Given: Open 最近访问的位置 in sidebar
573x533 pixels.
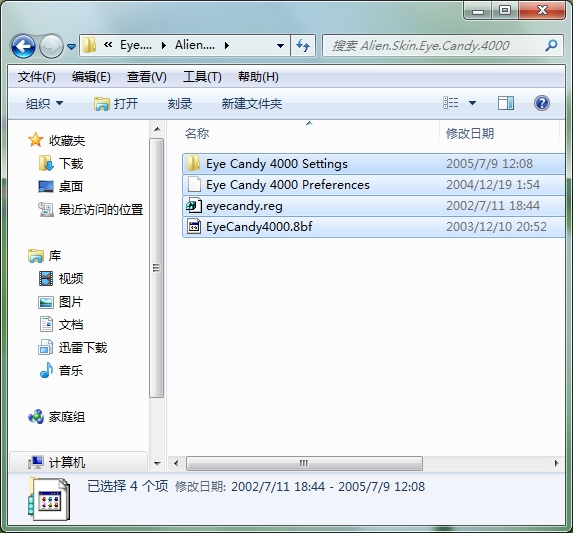Looking at the screenshot, I should coord(101,210).
